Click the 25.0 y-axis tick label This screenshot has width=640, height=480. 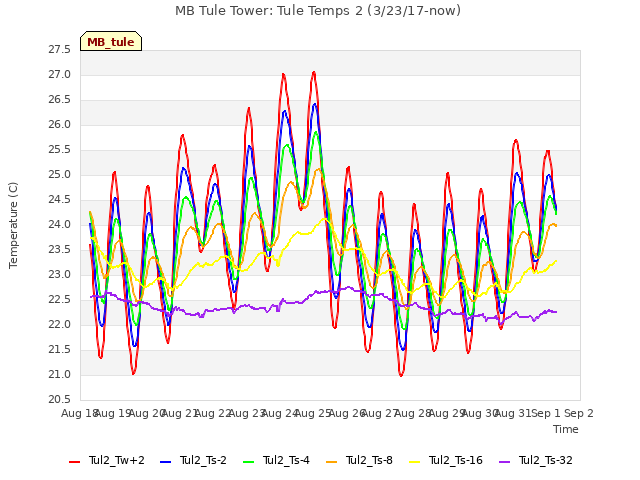pyautogui.click(x=60, y=175)
